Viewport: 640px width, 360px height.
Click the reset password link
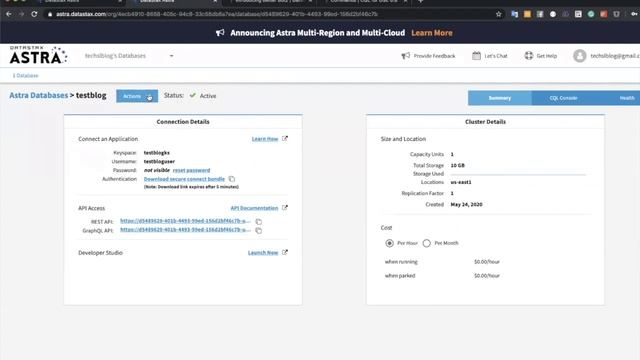point(191,170)
